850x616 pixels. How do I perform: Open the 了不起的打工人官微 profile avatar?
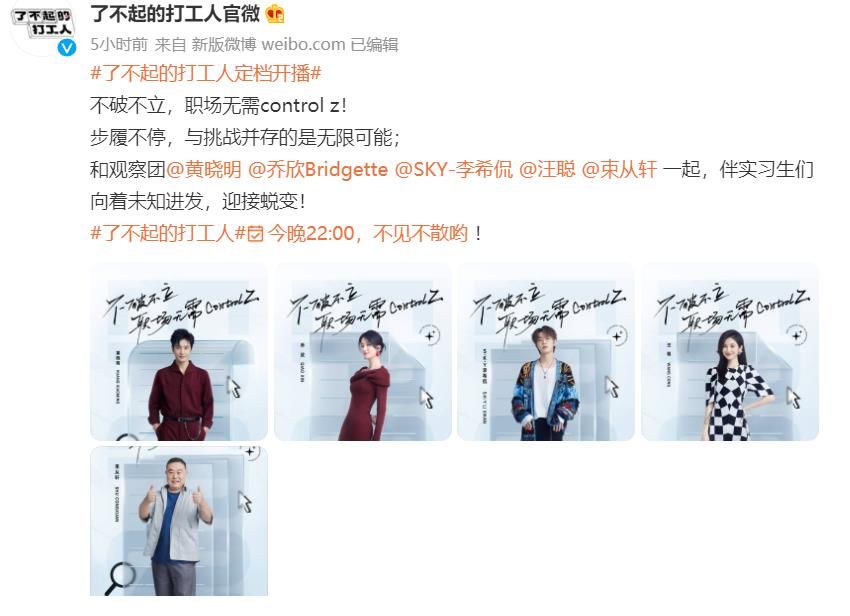point(43,26)
